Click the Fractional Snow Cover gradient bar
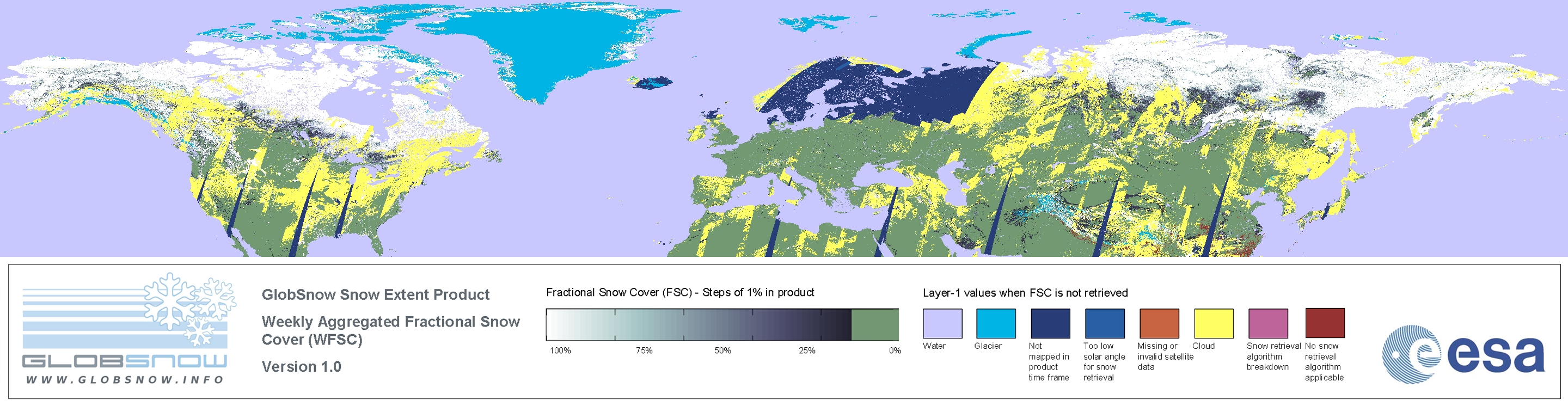 (x=722, y=324)
